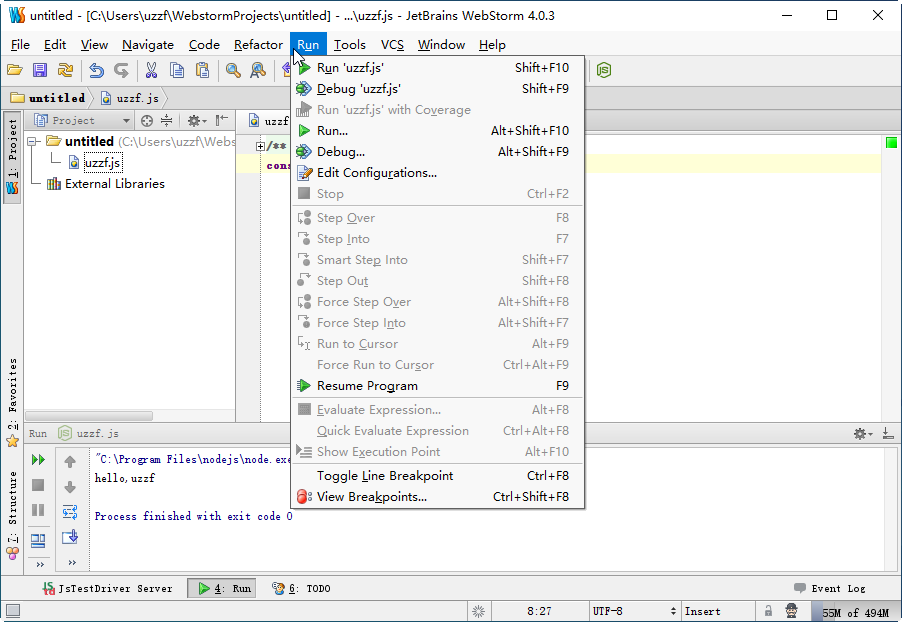Choose Run... menu entry

pyautogui.click(x=437, y=131)
